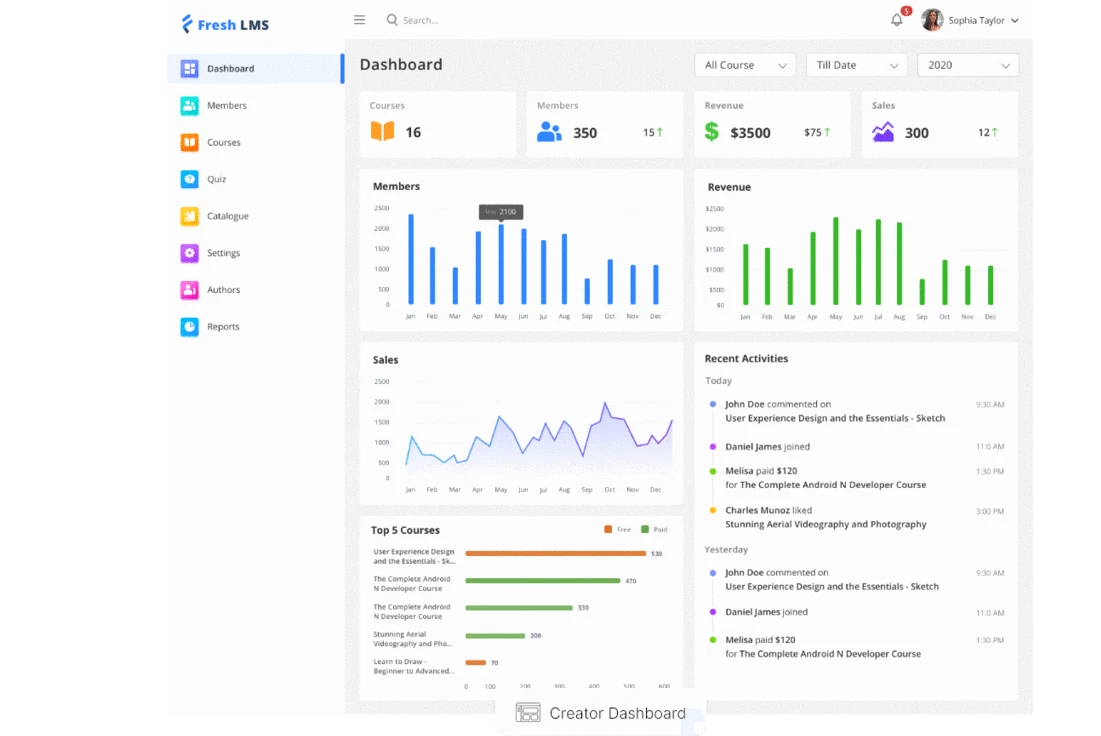1101x736 pixels.
Task: Open the All Course dropdown
Action: click(744, 64)
